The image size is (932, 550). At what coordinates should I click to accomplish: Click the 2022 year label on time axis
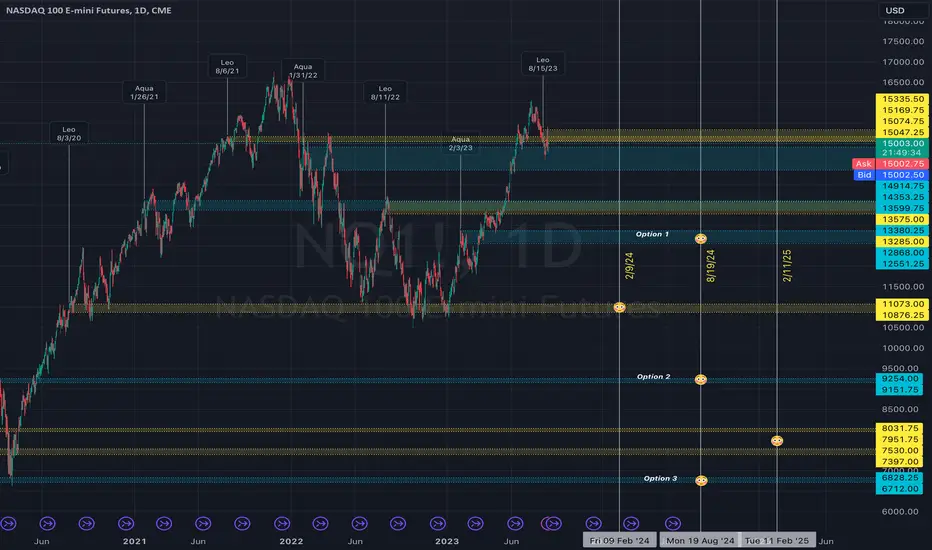pyautogui.click(x=291, y=541)
